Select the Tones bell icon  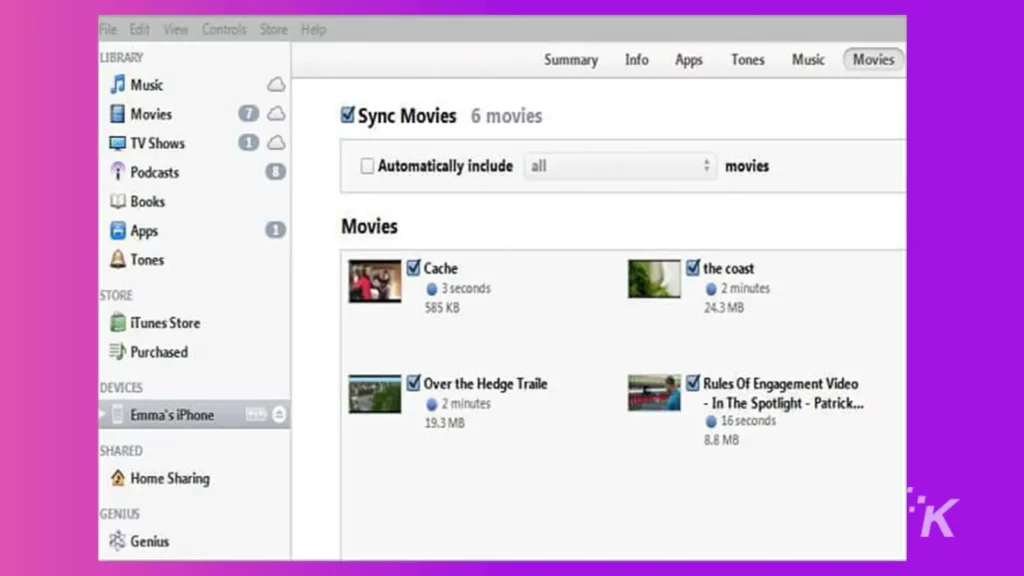(118, 259)
